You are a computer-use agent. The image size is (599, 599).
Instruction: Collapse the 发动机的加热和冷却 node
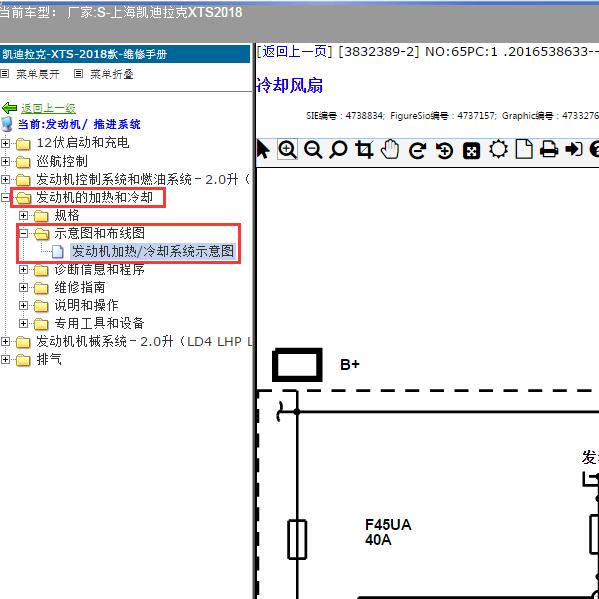(5, 198)
